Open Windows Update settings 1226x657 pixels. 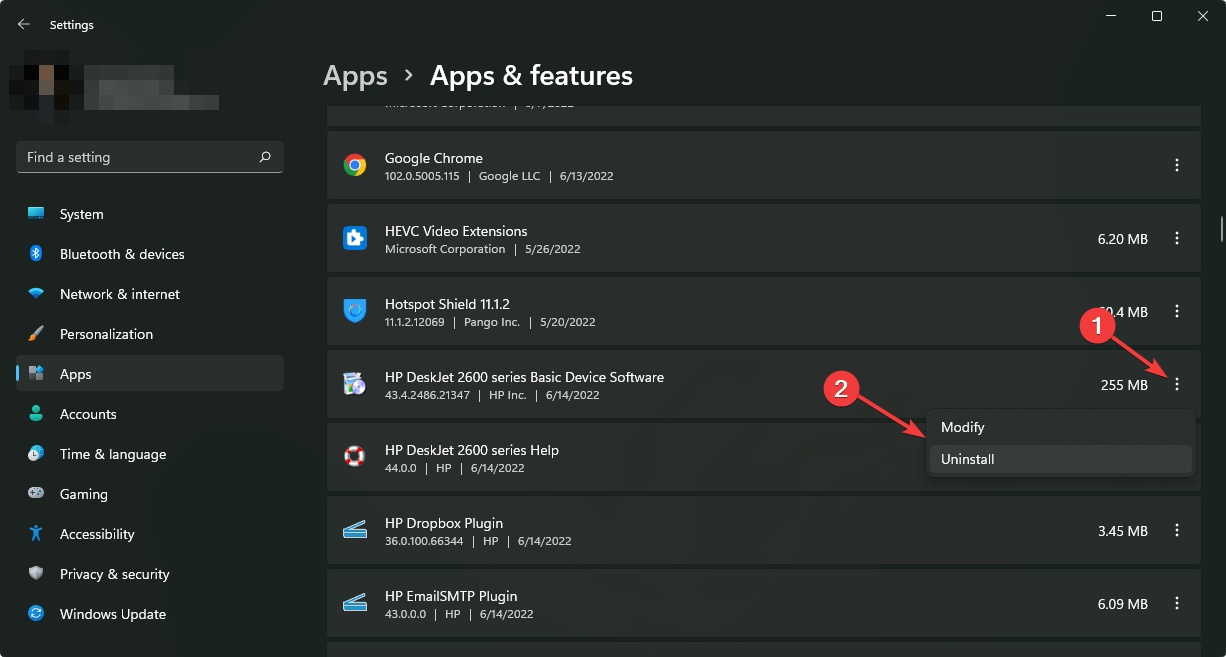112,614
